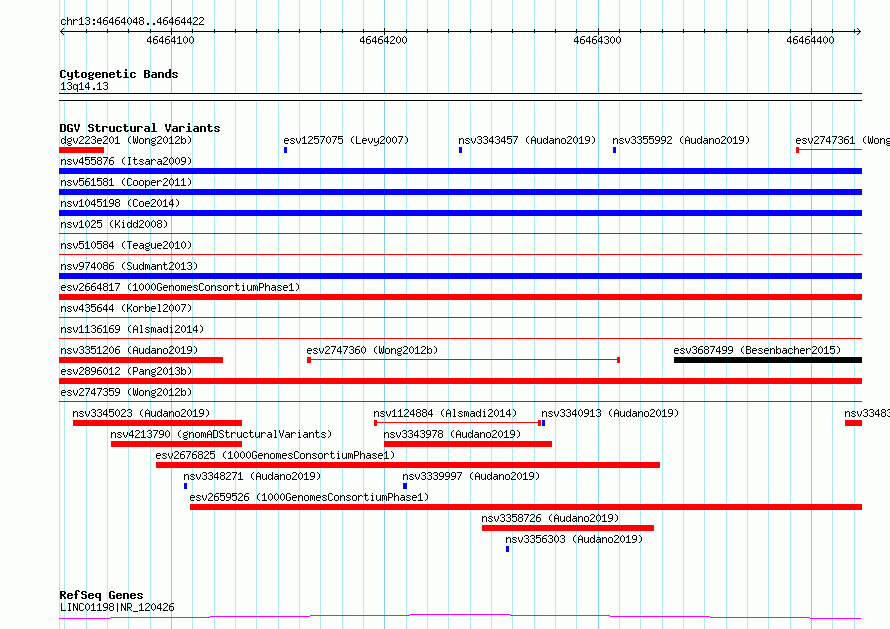Screen dimensions: 890x629
Task: Click the black esv3687499 feature bar
Action: tap(768, 360)
